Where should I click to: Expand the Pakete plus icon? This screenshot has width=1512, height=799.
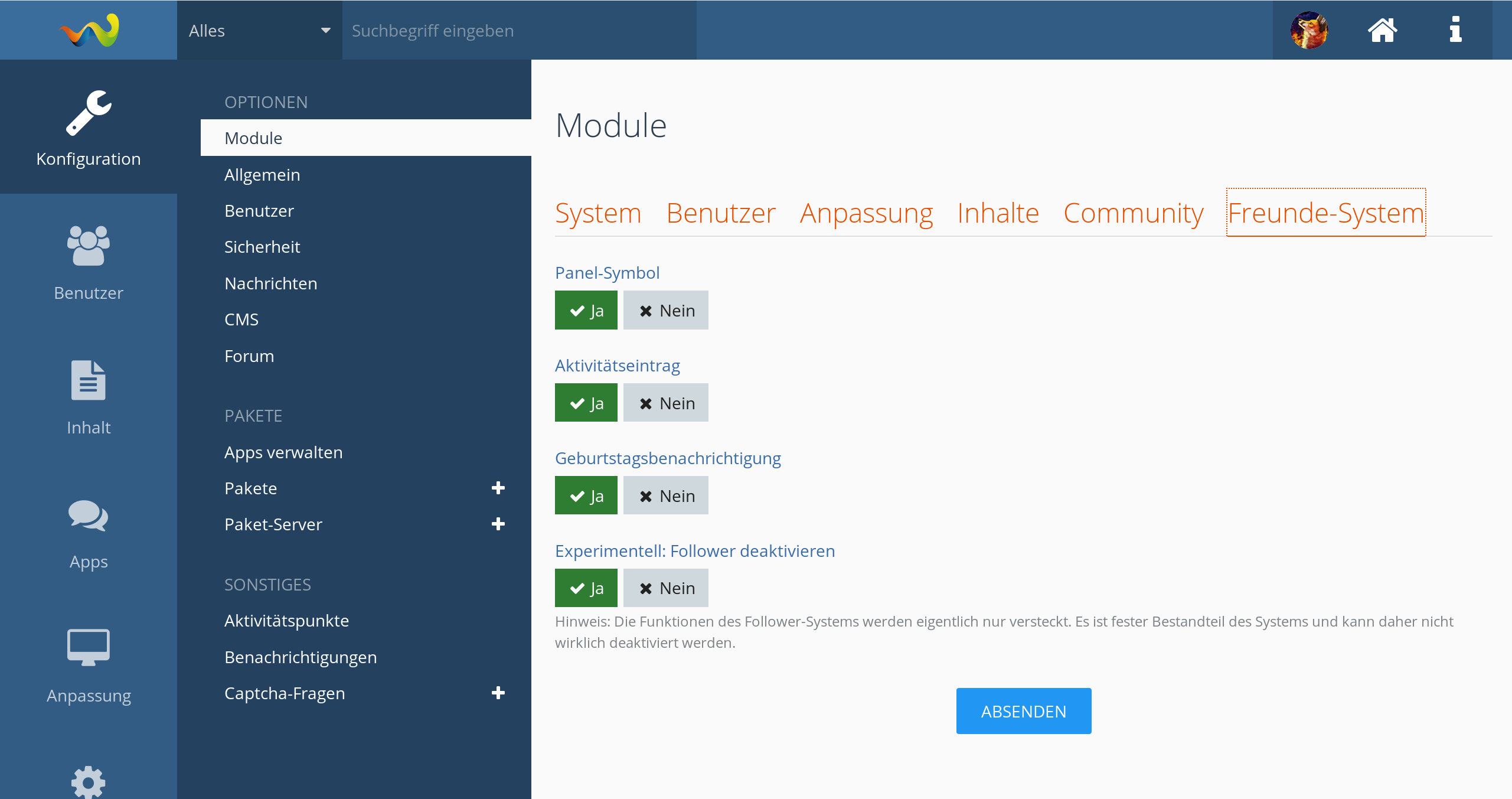(498, 488)
